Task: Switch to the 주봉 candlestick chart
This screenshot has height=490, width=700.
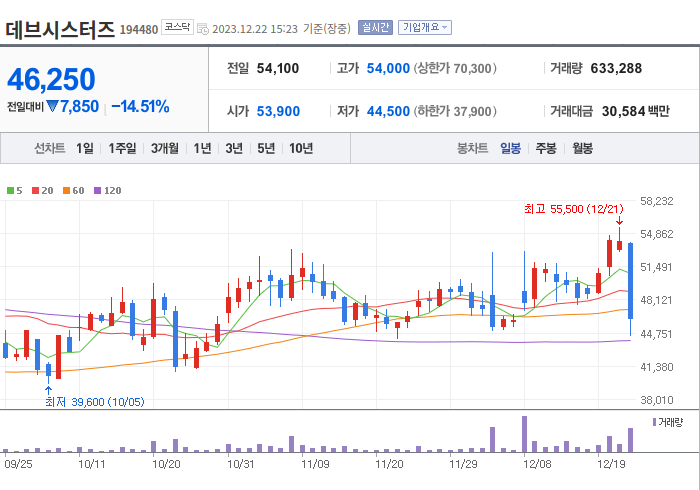Action: pyautogui.click(x=546, y=148)
